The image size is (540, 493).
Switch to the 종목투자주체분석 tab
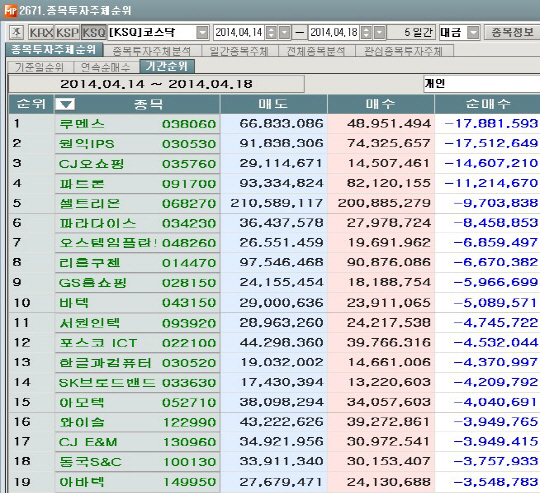152,51
